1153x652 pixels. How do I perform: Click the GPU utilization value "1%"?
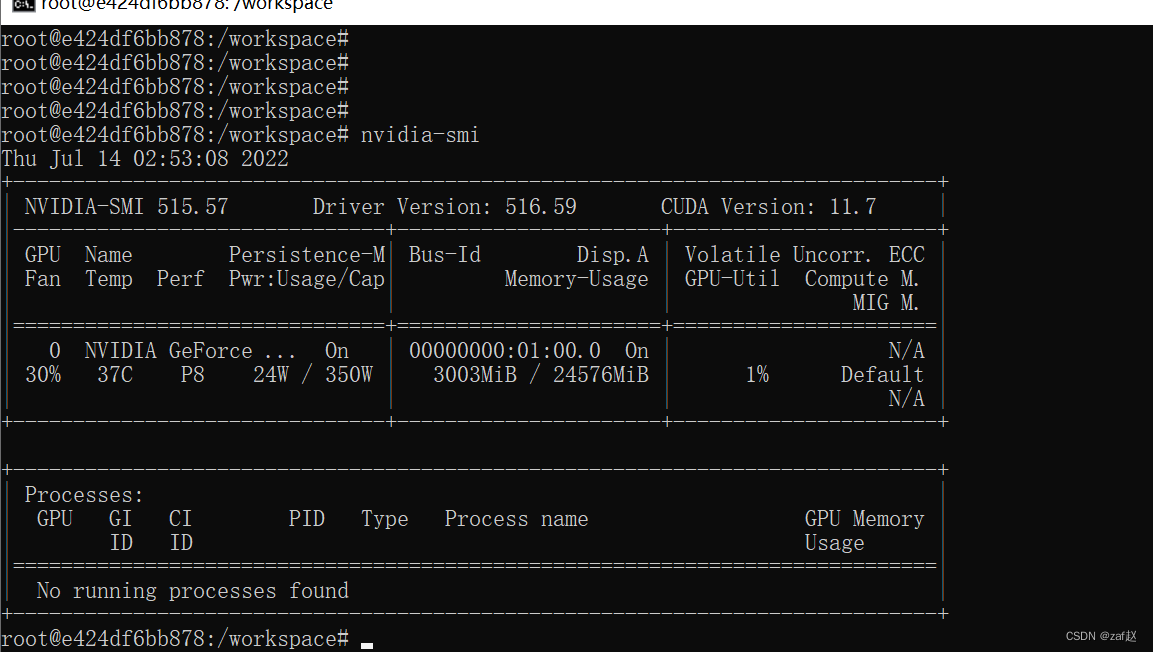tap(757, 374)
